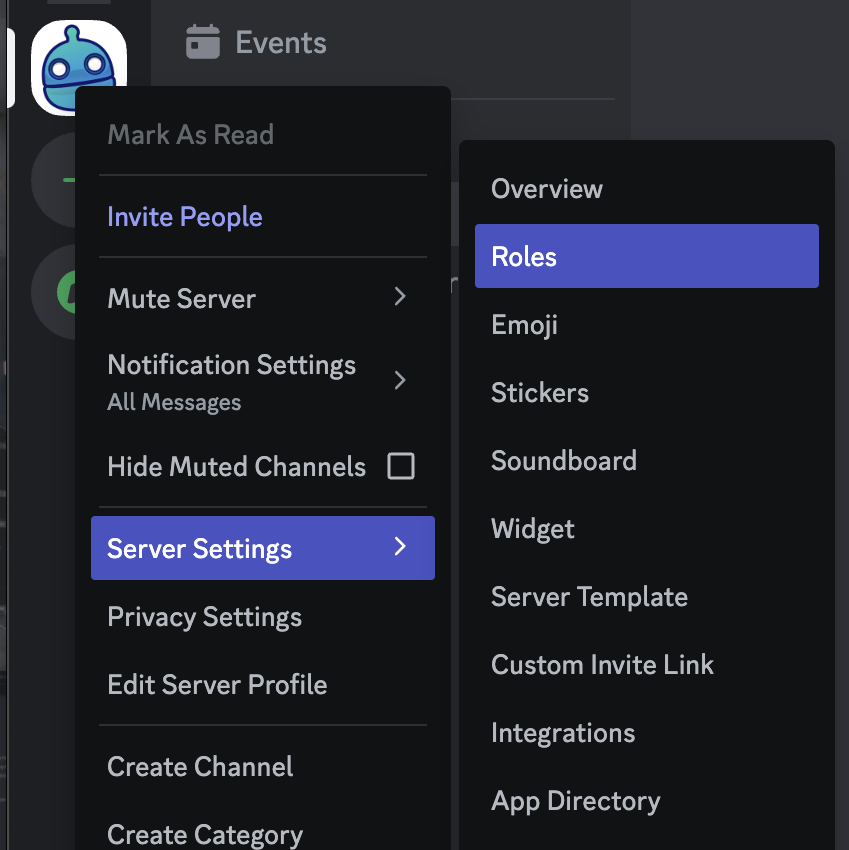Open the Events calendar icon

pyautogui.click(x=203, y=42)
